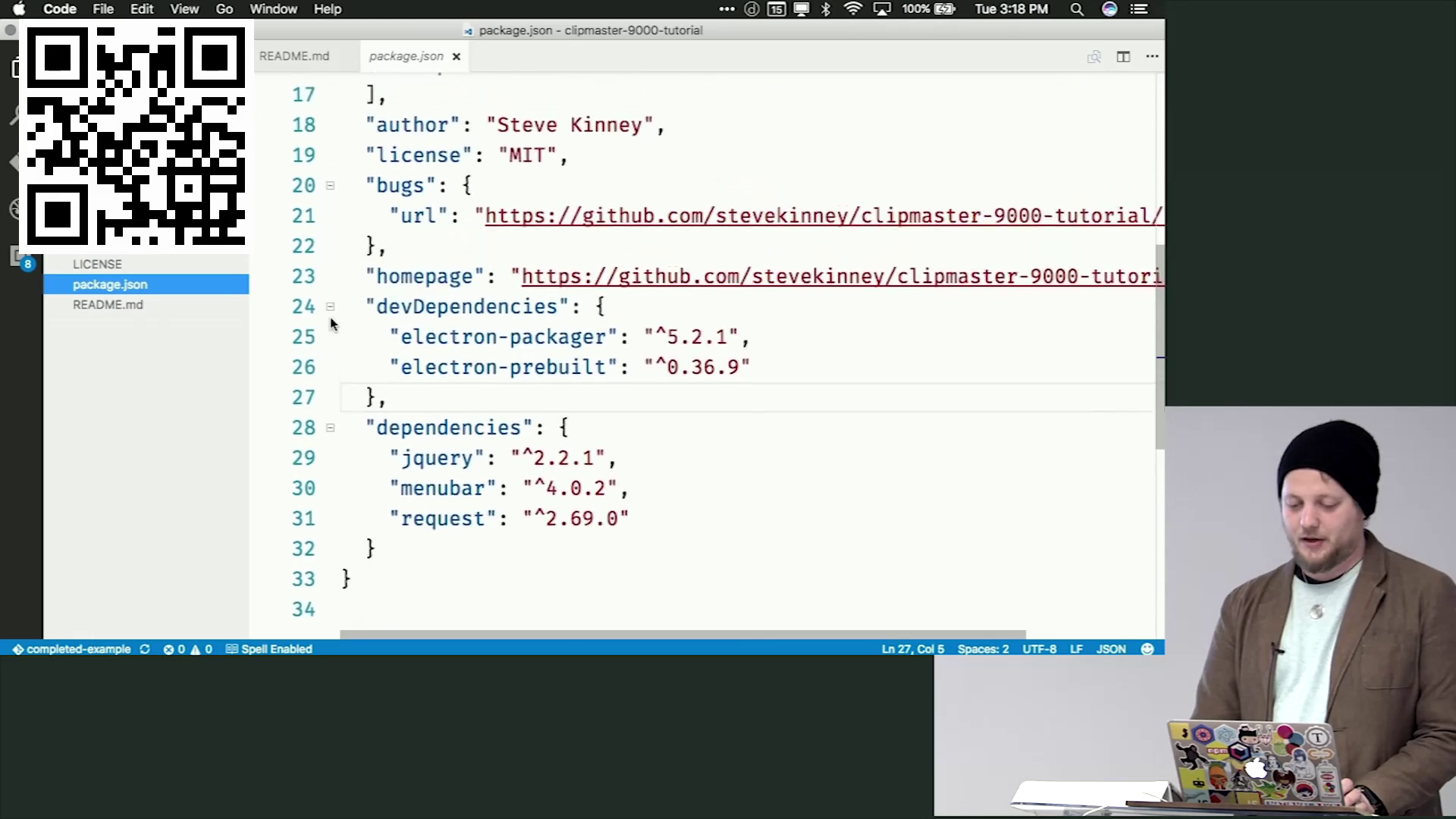1456x819 pixels.
Task: Collapse the devDependencies block expander
Action: coord(331,306)
